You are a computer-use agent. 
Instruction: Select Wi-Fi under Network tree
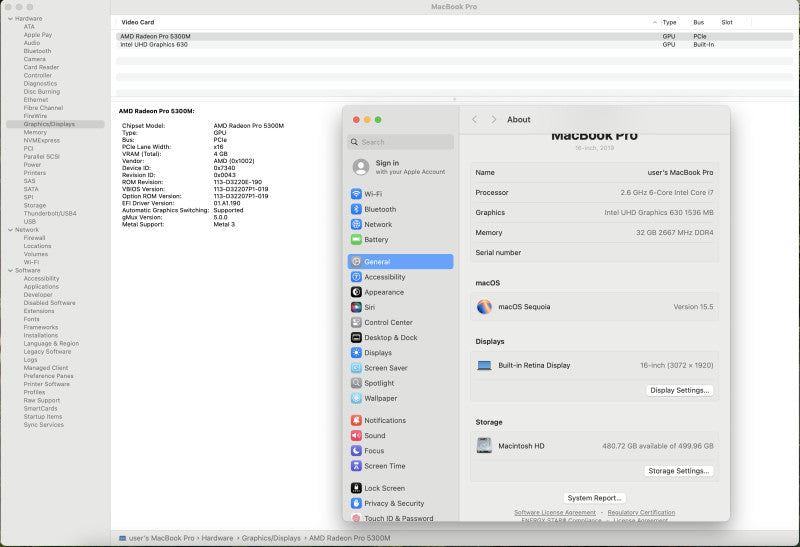click(x=31, y=262)
